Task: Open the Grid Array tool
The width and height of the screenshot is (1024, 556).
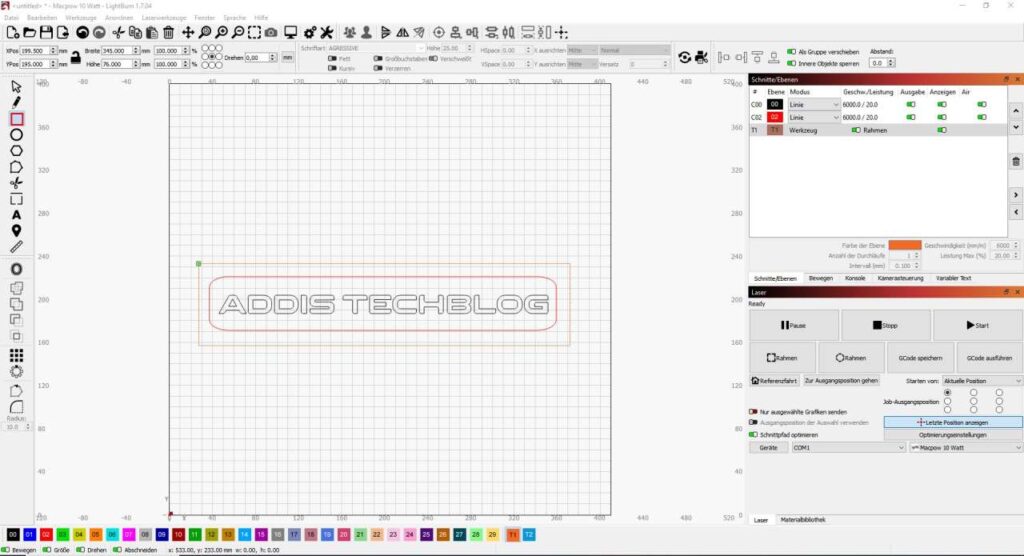Action: click(x=16, y=355)
